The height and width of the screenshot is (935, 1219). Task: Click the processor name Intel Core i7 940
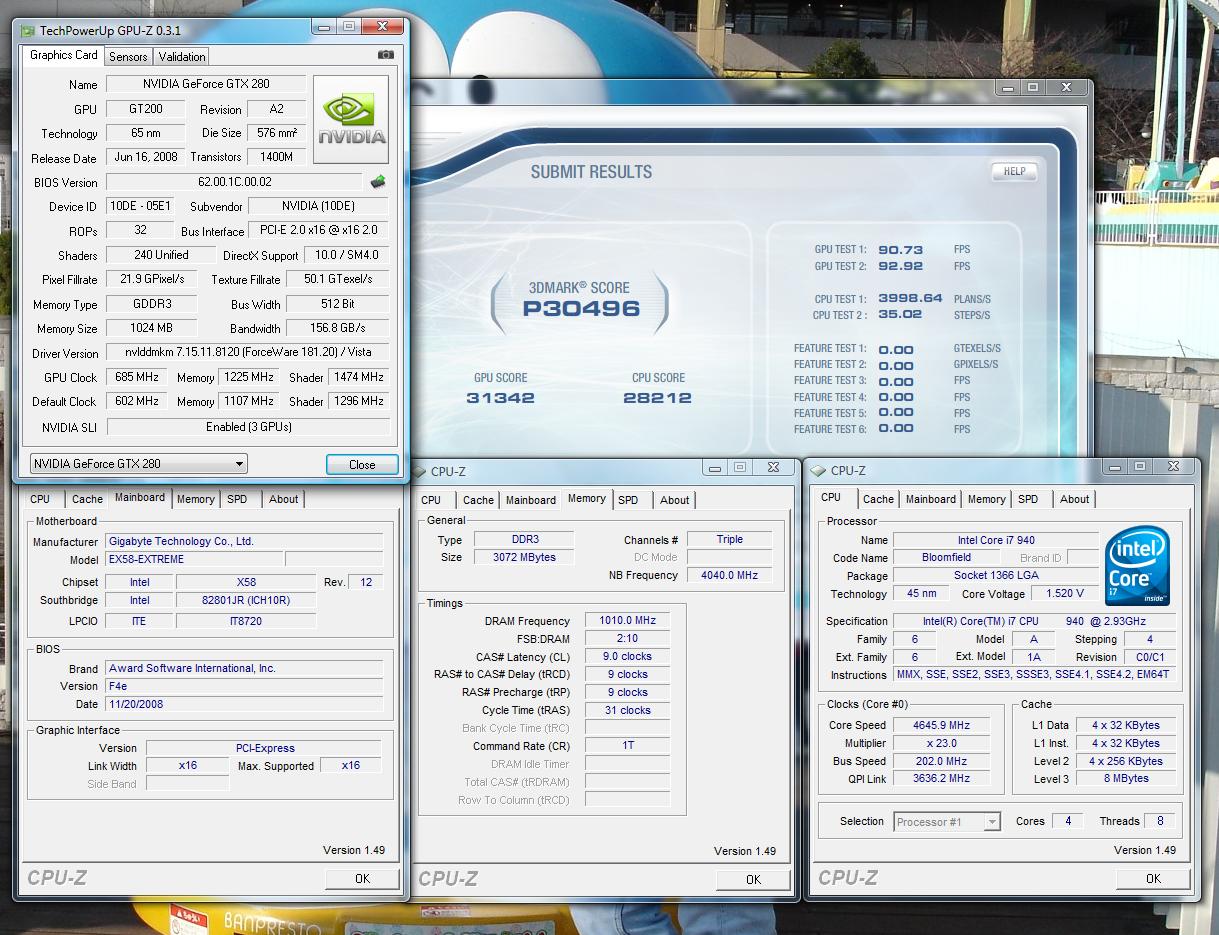pos(995,540)
